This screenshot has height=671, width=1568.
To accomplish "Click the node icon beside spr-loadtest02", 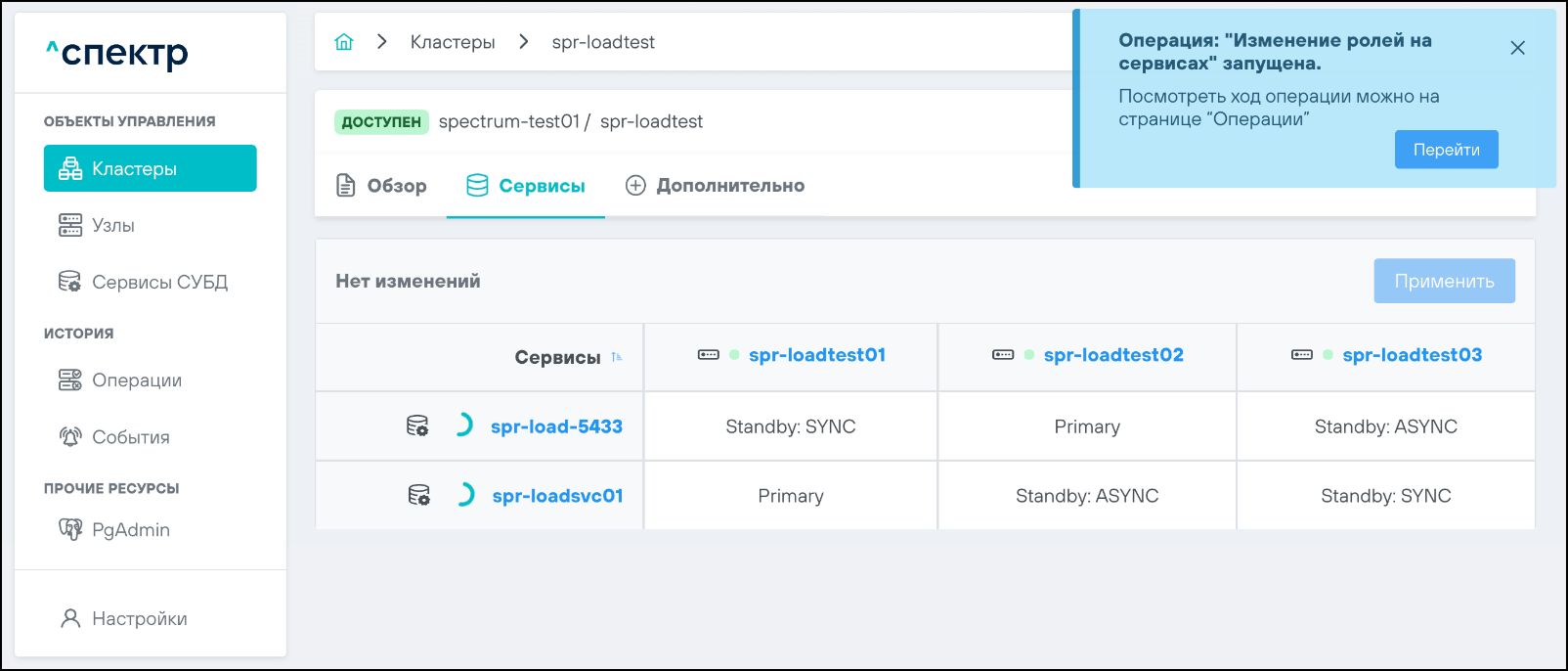I will click(x=1003, y=355).
